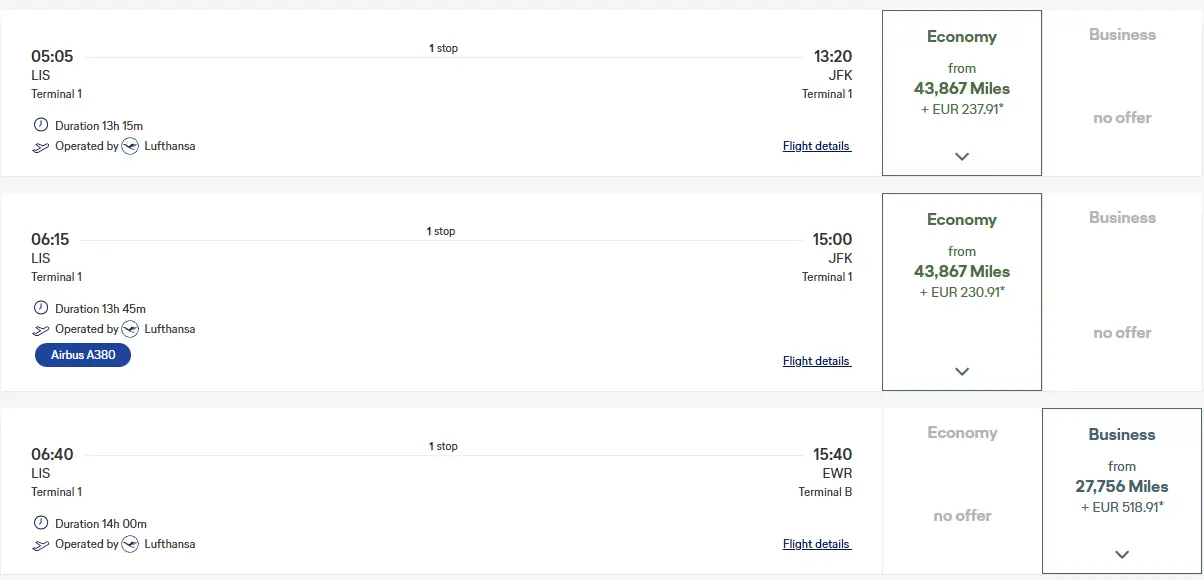Click the clock icon beside Duration 13h 45m
The image size is (1204, 580).
click(41, 309)
